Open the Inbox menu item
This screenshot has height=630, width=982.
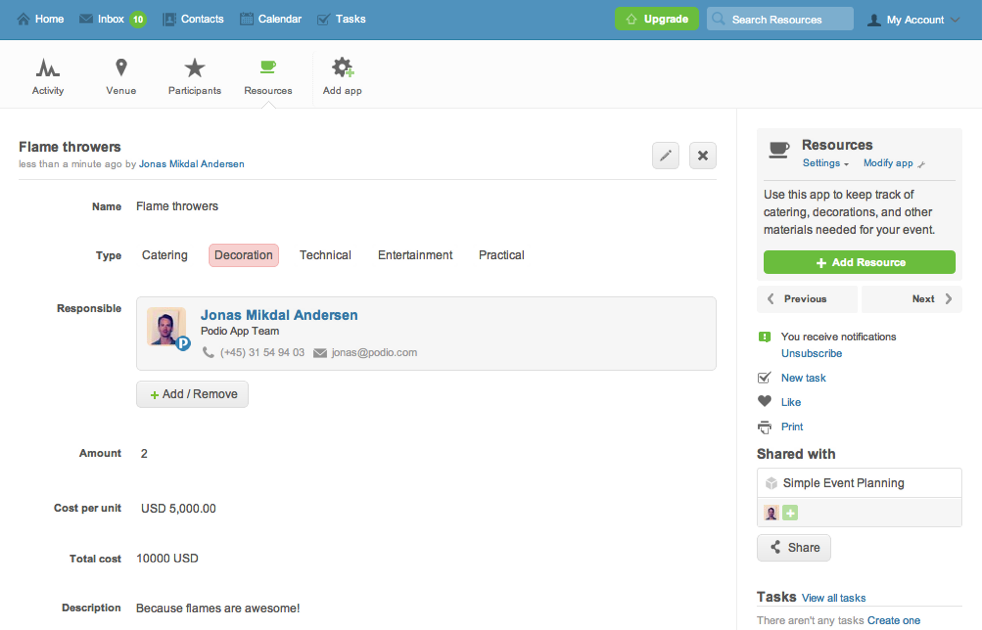click(111, 19)
